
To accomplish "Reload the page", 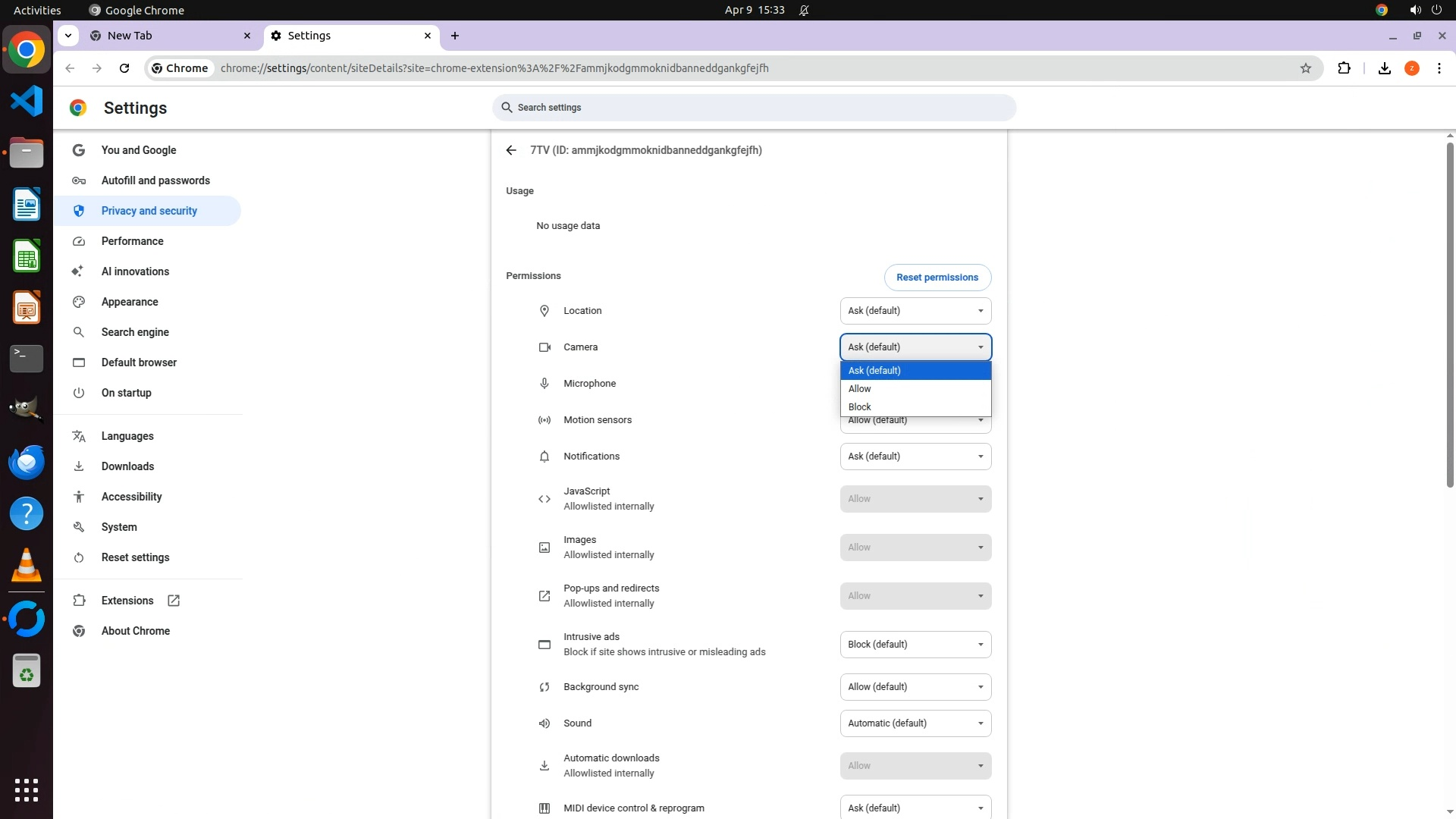I will pyautogui.click(x=124, y=68).
